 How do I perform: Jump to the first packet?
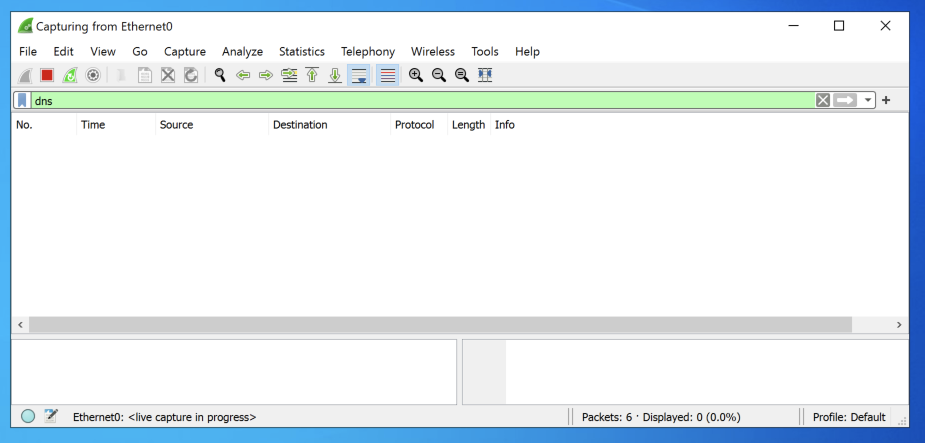(312, 76)
